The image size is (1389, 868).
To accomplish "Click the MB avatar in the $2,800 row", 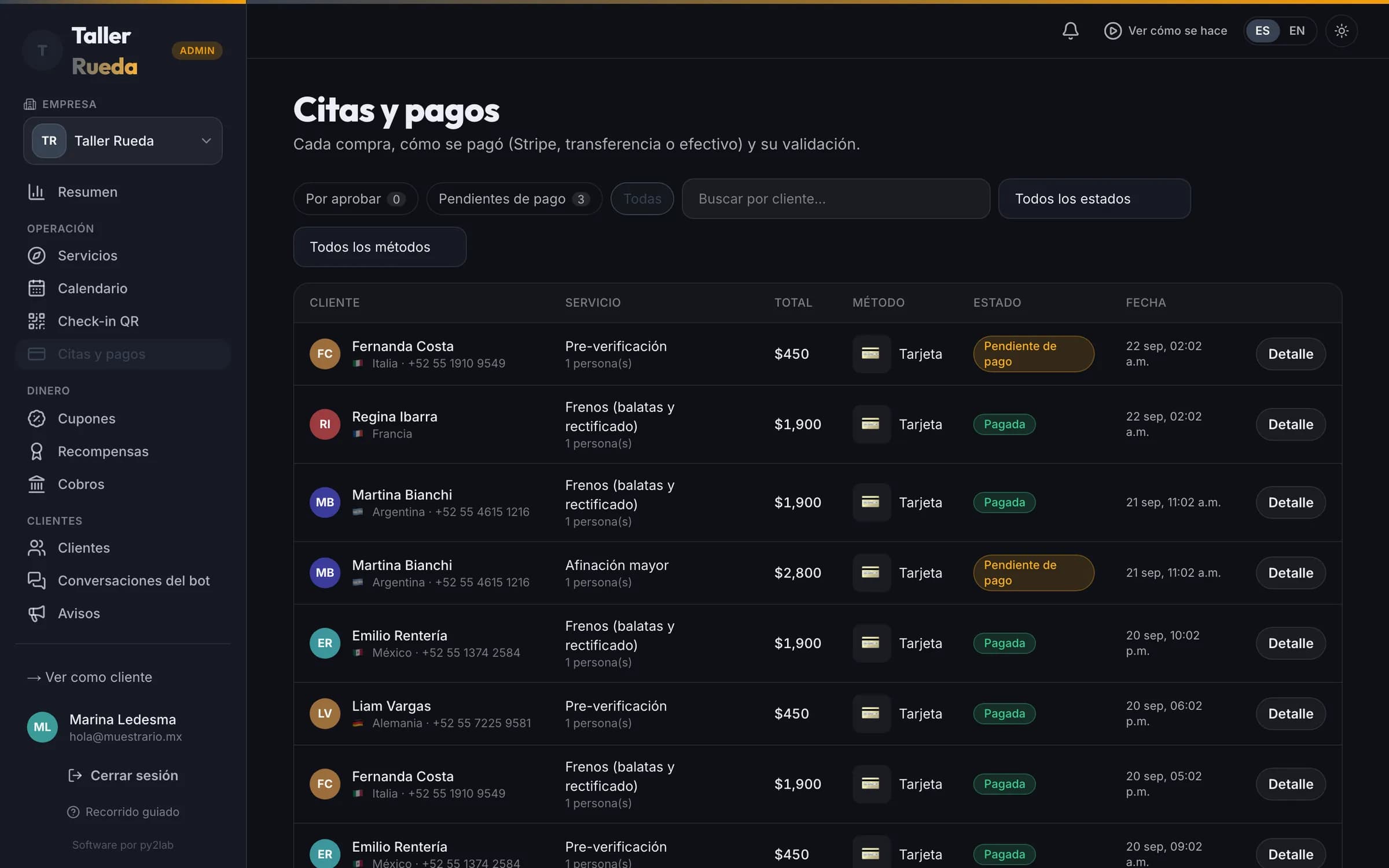I will point(325,573).
